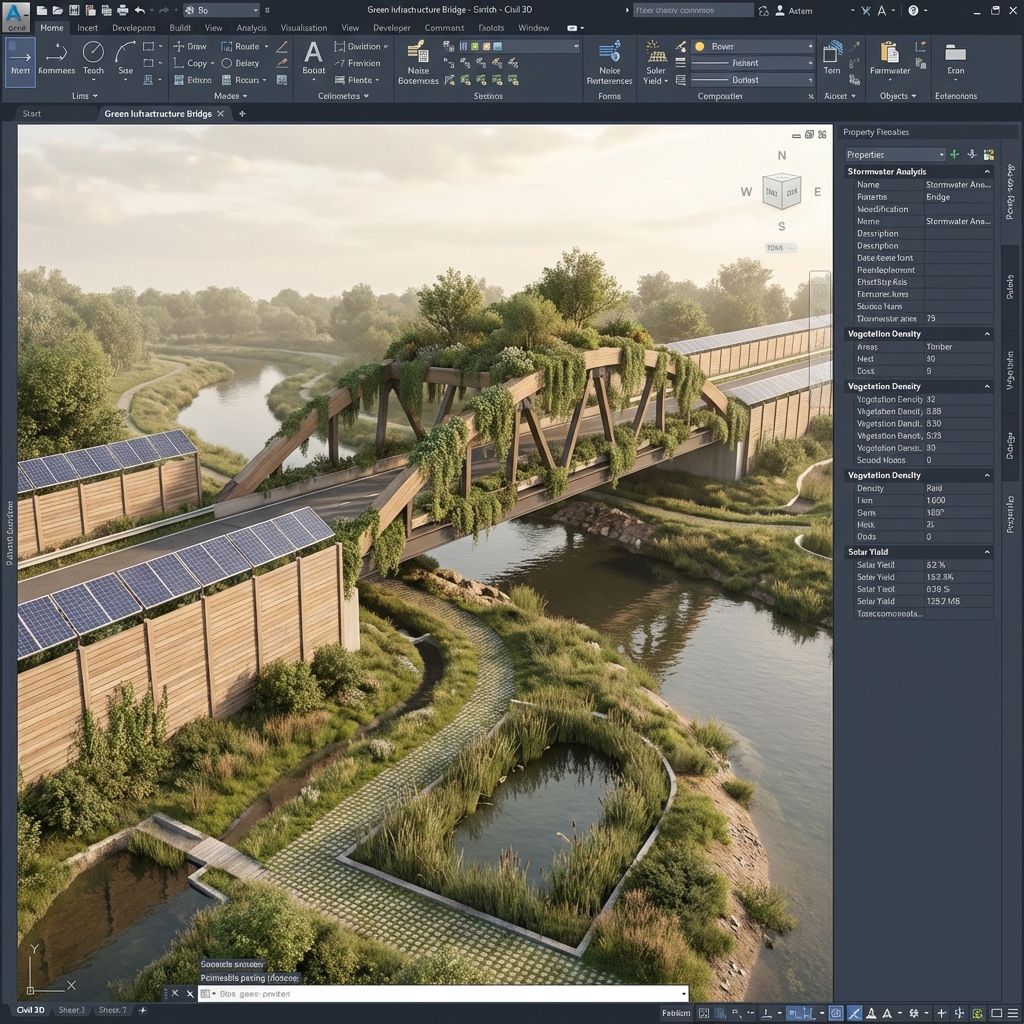The width and height of the screenshot is (1024, 1024).
Task: Toggle the Feblism status bar button
Action: pos(676,1012)
